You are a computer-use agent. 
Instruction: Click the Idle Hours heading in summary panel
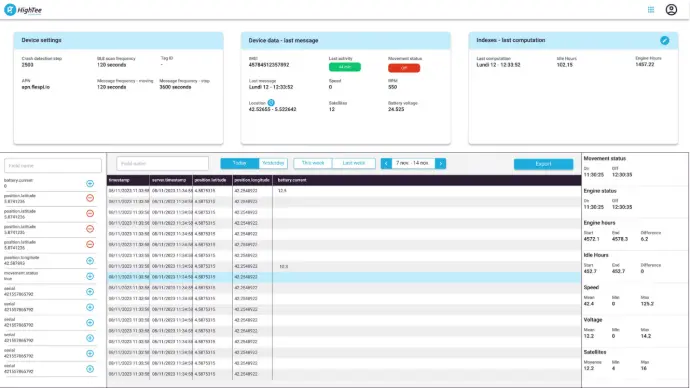coord(596,255)
